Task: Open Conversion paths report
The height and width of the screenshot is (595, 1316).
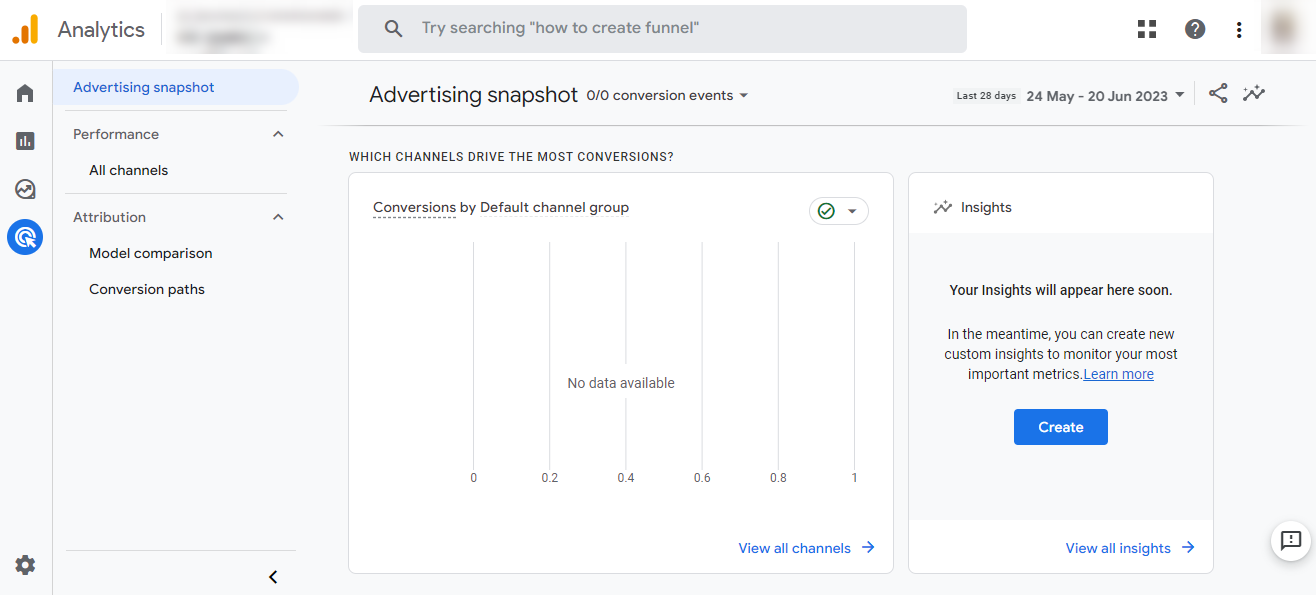Action: [147, 289]
